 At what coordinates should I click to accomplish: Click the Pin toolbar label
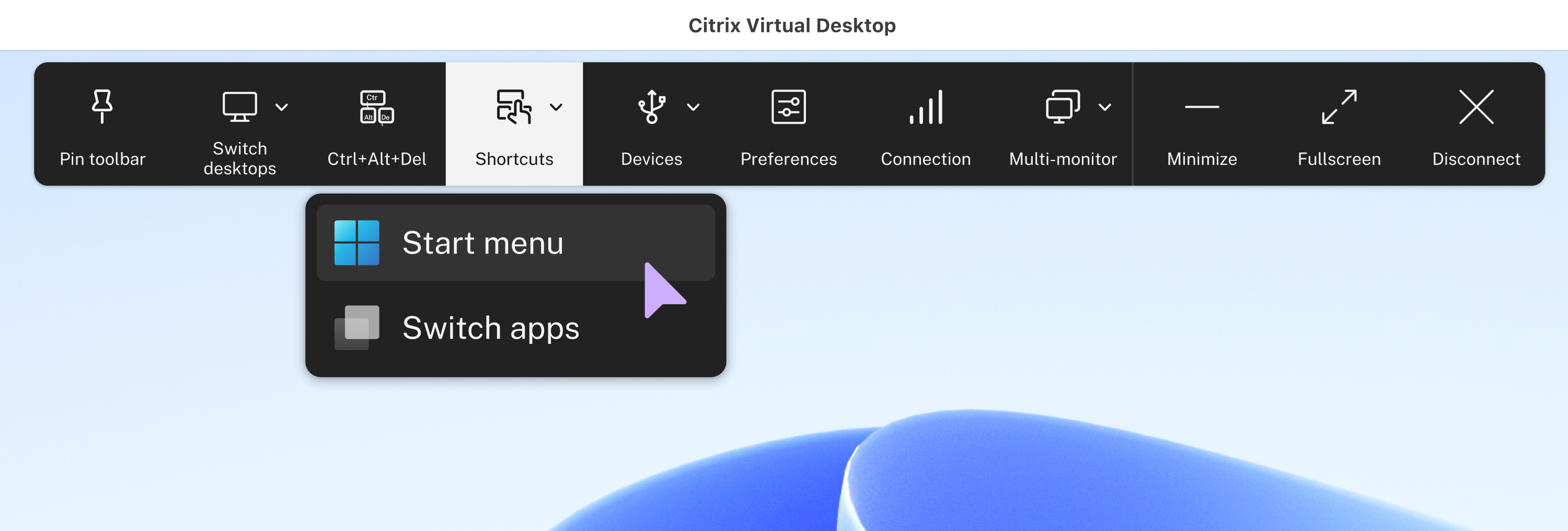(102, 159)
